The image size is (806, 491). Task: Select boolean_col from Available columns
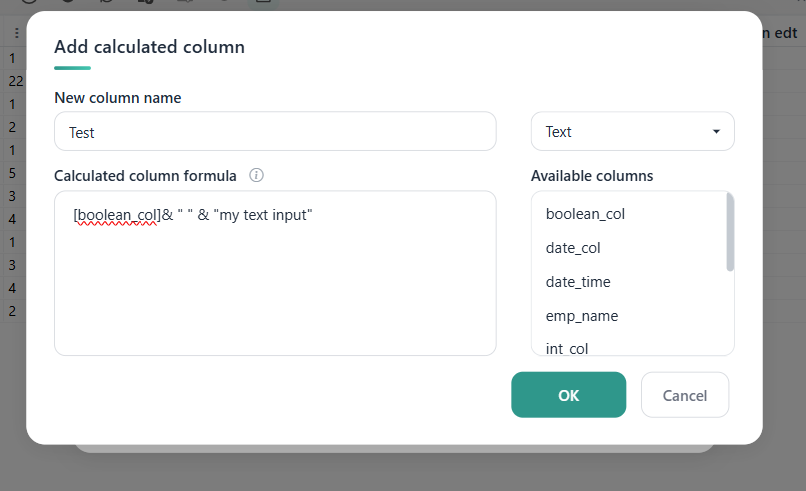tap(585, 214)
